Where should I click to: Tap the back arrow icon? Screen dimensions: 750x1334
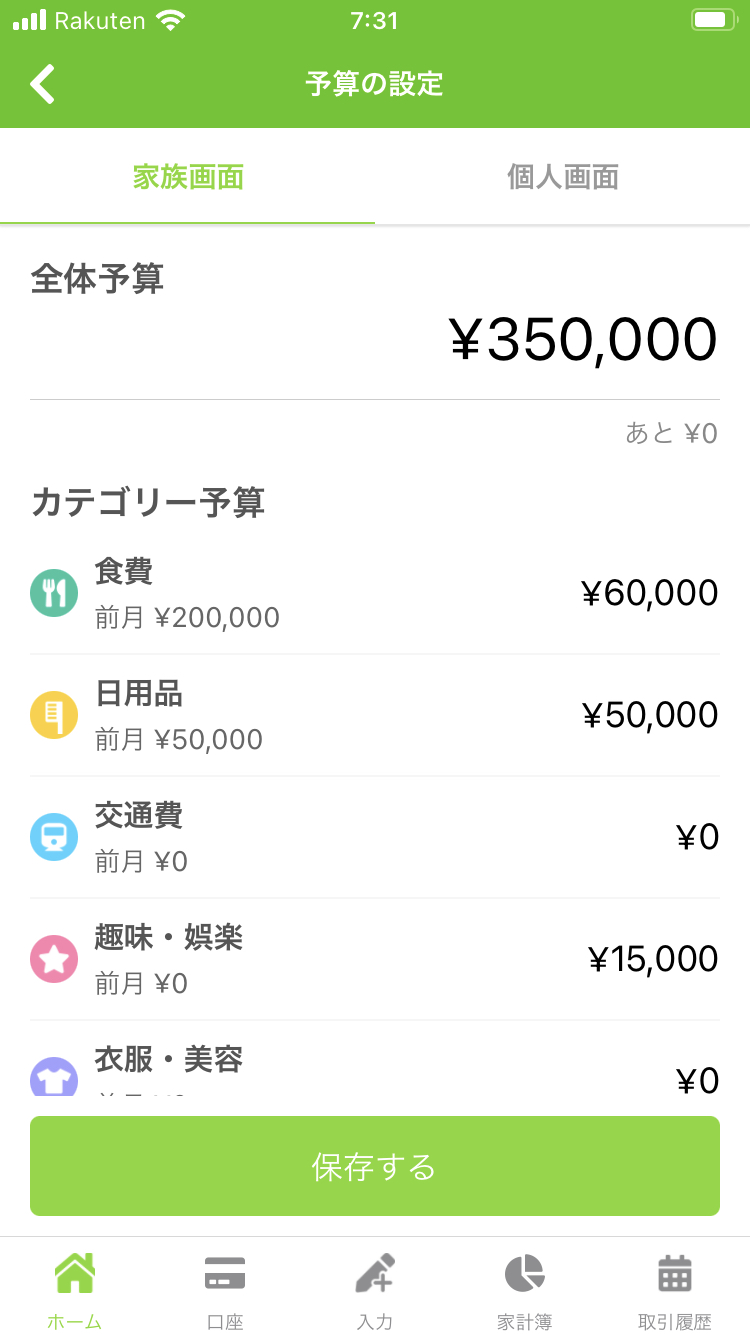(x=42, y=84)
